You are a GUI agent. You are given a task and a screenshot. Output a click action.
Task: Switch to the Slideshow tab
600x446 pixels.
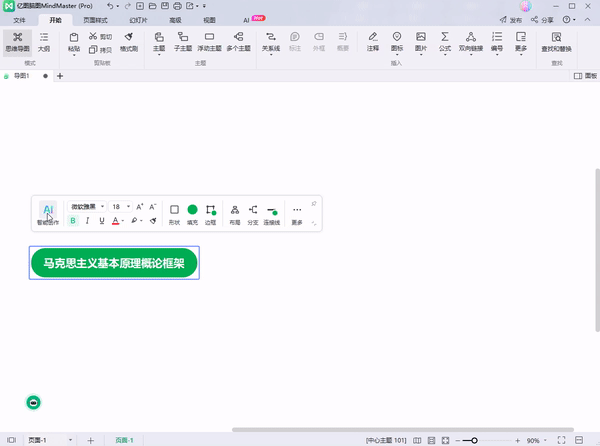pyautogui.click(x=138, y=20)
